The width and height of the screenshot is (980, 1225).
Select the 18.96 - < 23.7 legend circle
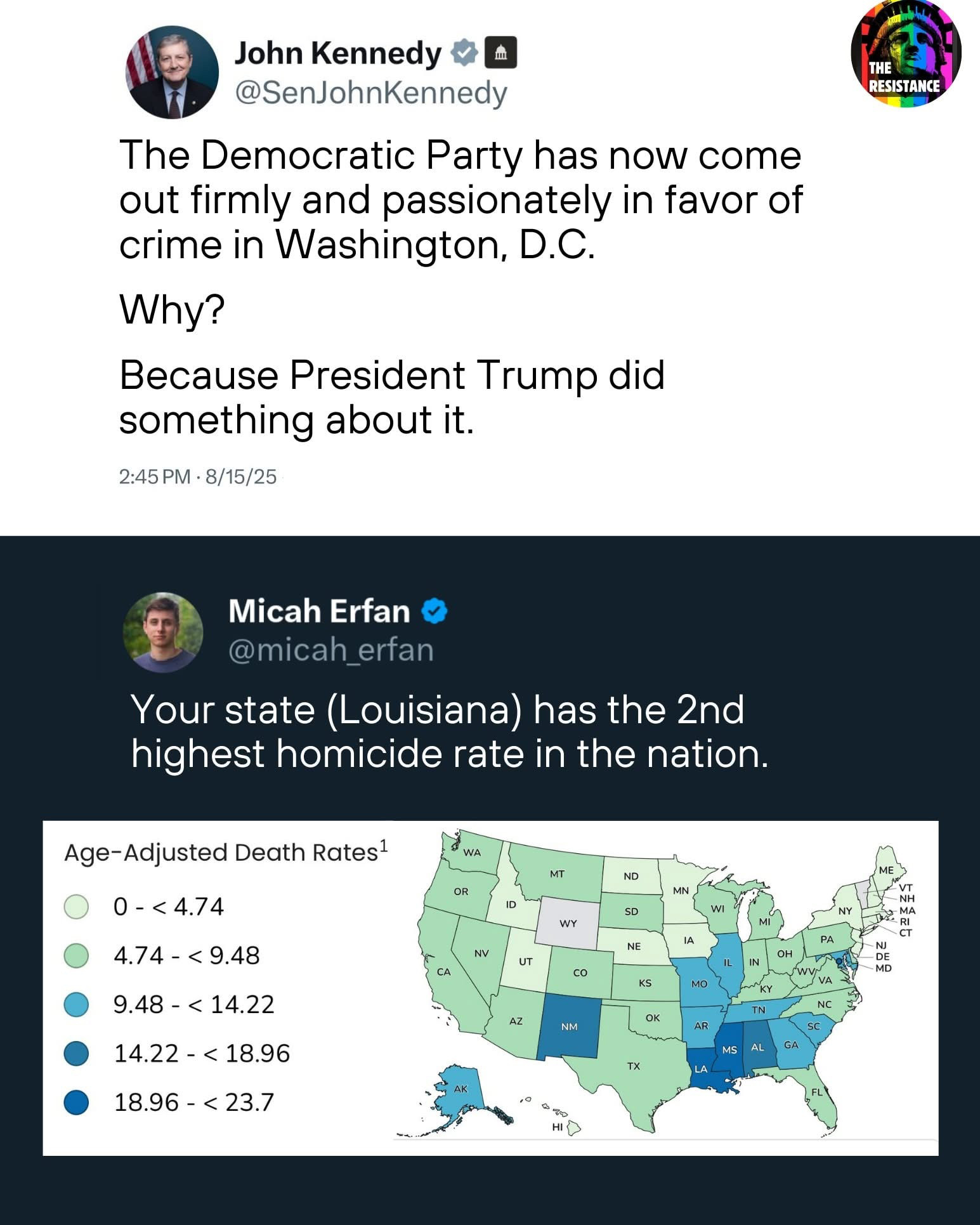[x=76, y=1102]
